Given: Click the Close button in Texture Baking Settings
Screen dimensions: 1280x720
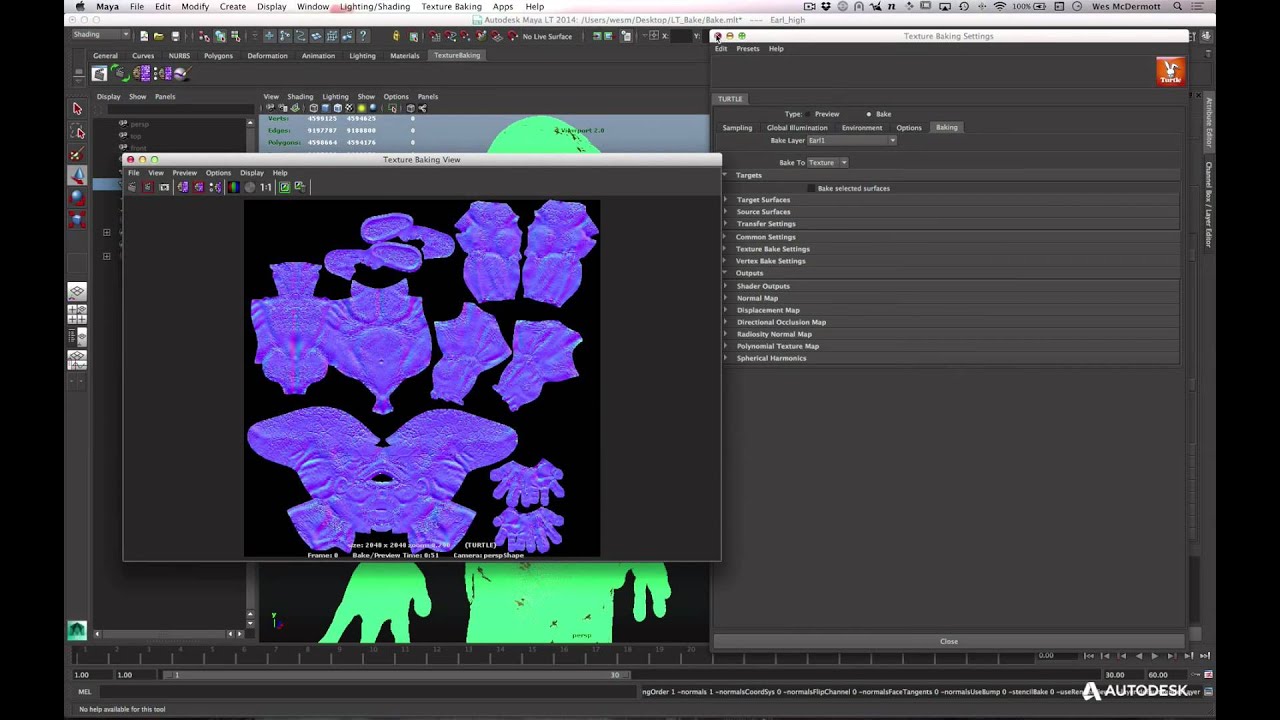Looking at the screenshot, I should point(949,641).
